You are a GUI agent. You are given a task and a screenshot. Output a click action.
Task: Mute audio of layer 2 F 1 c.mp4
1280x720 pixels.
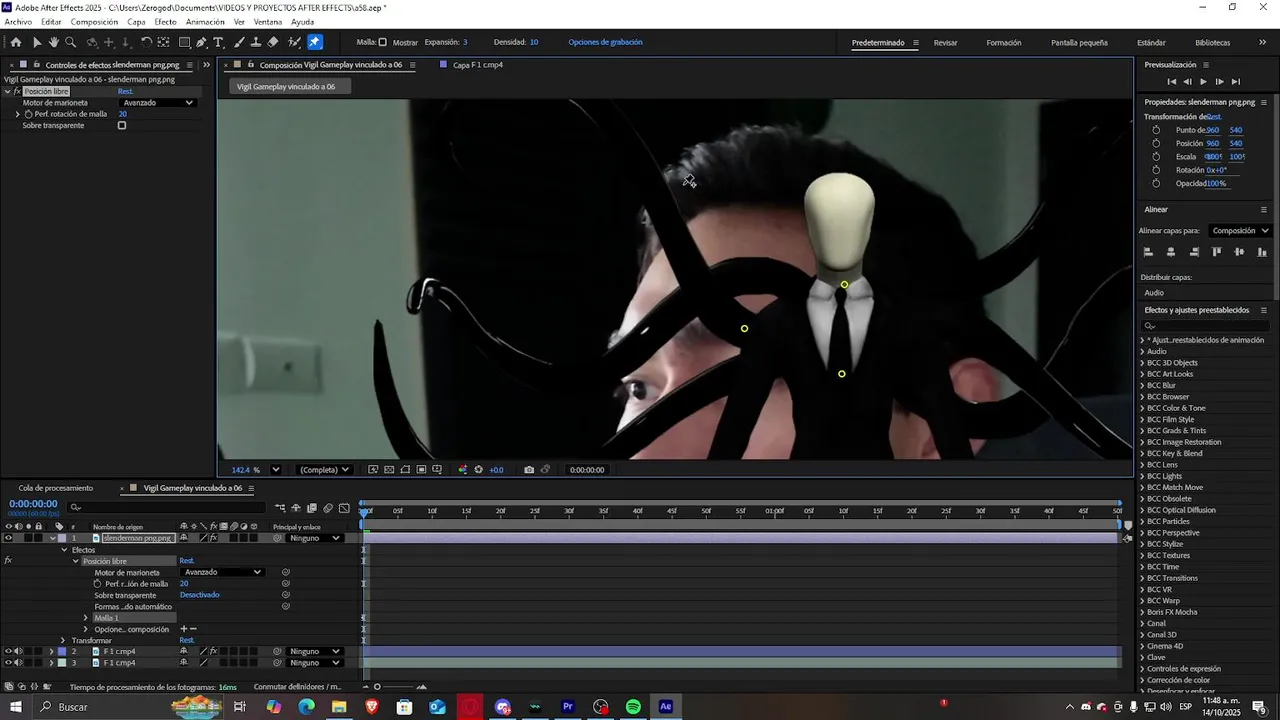pos(19,651)
